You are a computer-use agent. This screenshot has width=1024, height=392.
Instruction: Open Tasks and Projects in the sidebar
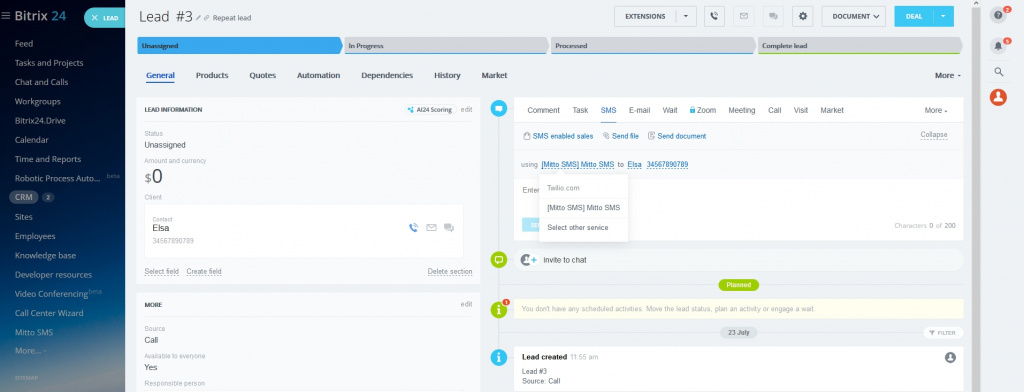click(x=49, y=63)
